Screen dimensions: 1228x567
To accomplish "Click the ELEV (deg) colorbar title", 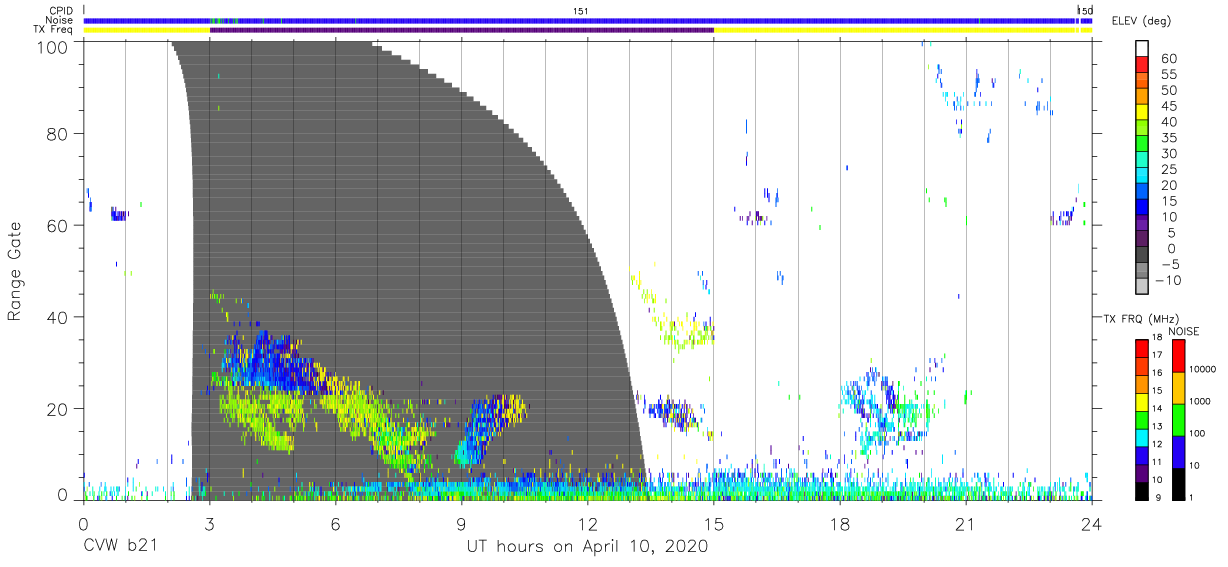I will 1141,21.
